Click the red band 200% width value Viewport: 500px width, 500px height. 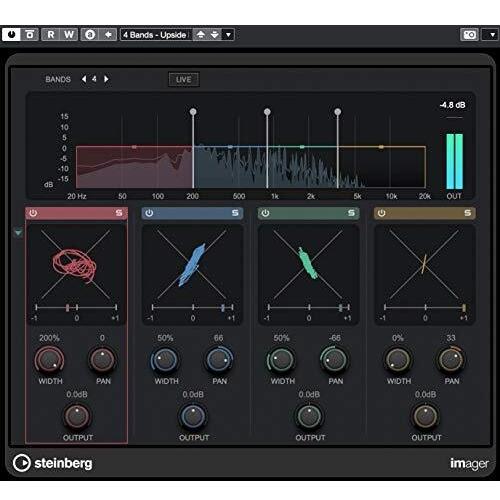49,338
